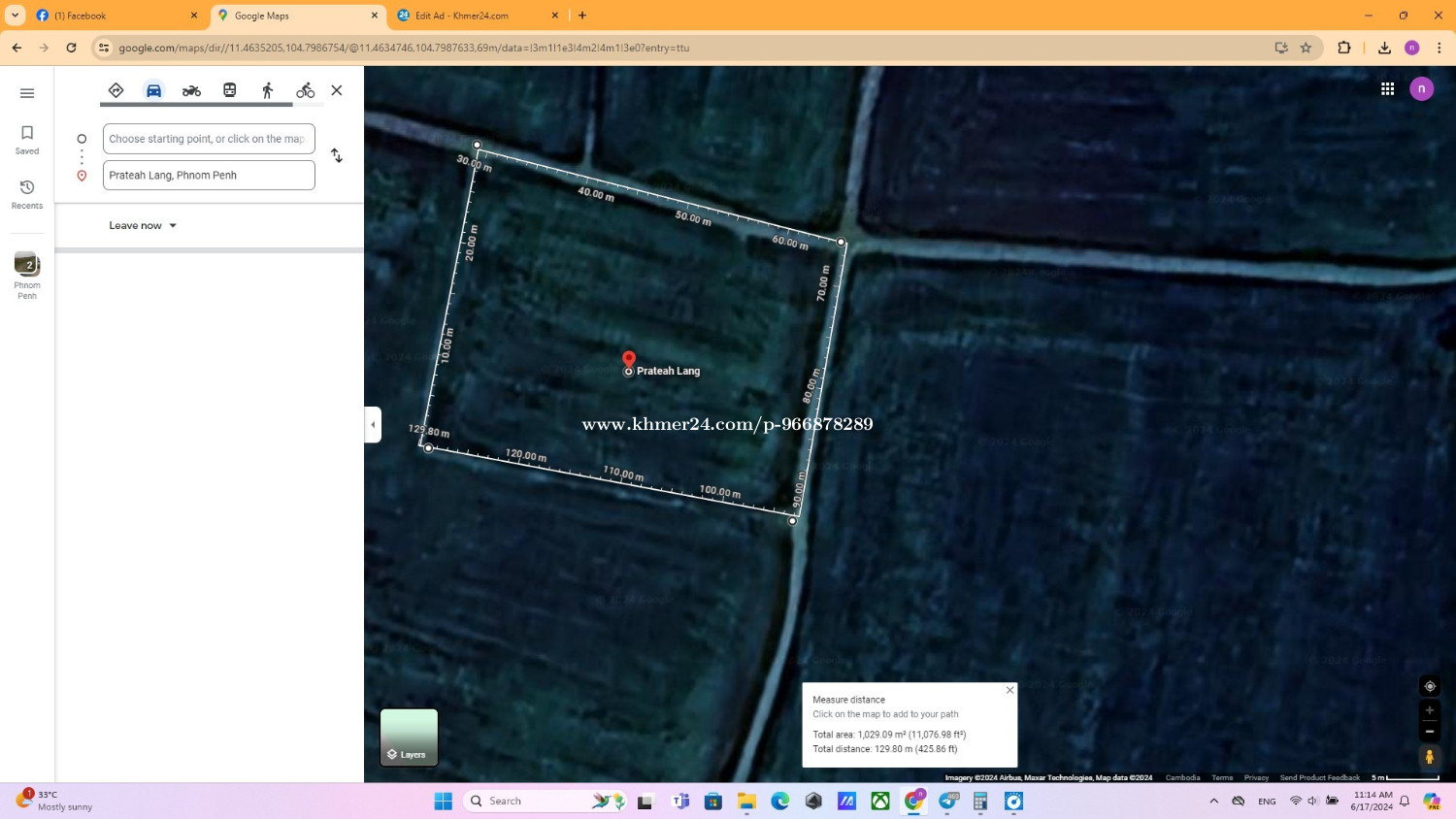
Task: Toggle the Layers map view thumbnail
Action: click(409, 737)
